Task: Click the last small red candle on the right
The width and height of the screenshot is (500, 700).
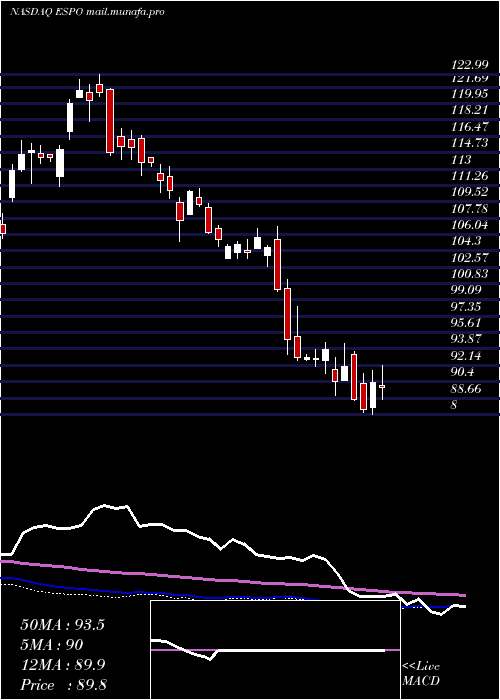Action: coord(382,386)
